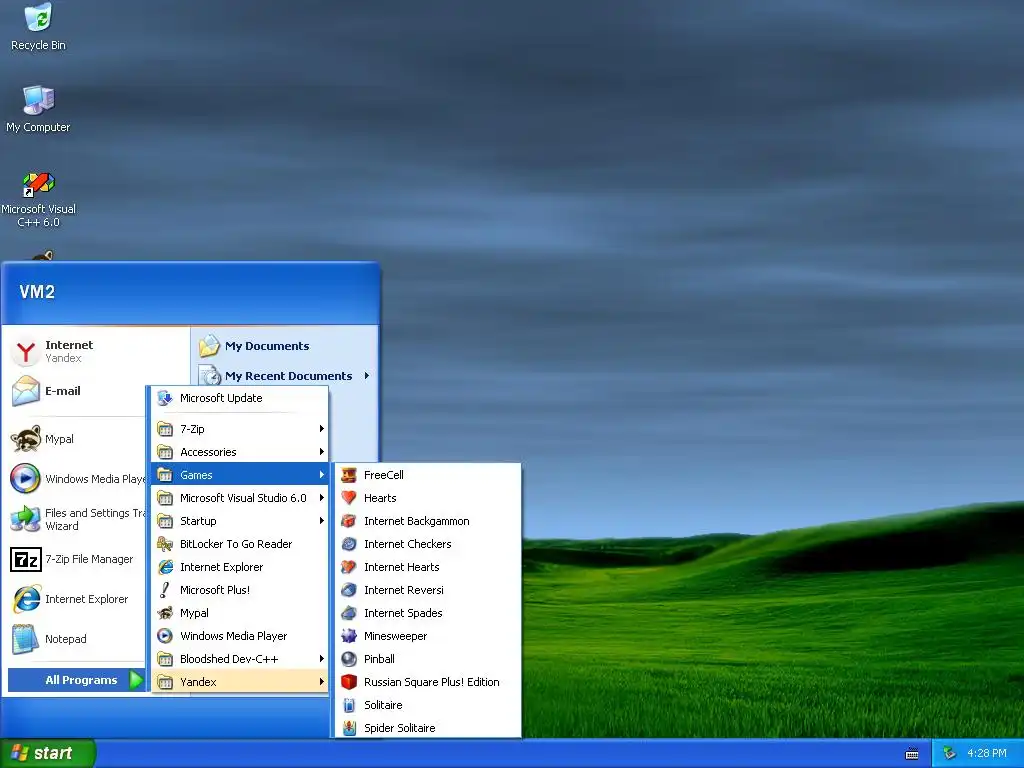Screen dimensions: 1024x768
Task: Click the Pinball ball icon
Action: coord(349,659)
